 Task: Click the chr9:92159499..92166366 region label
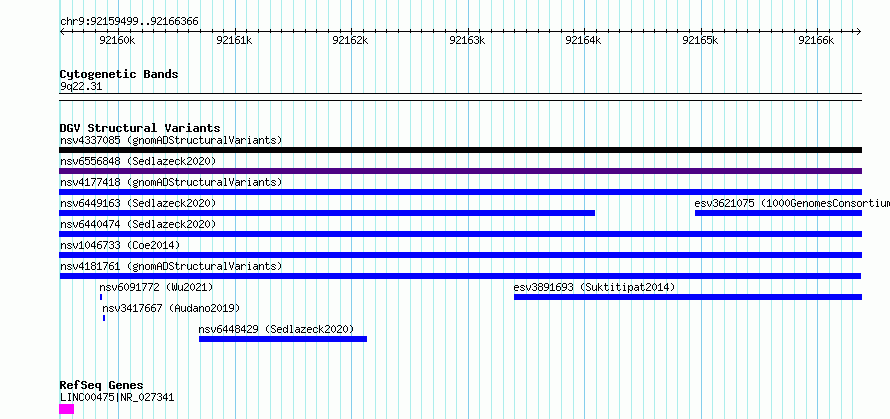click(x=129, y=22)
